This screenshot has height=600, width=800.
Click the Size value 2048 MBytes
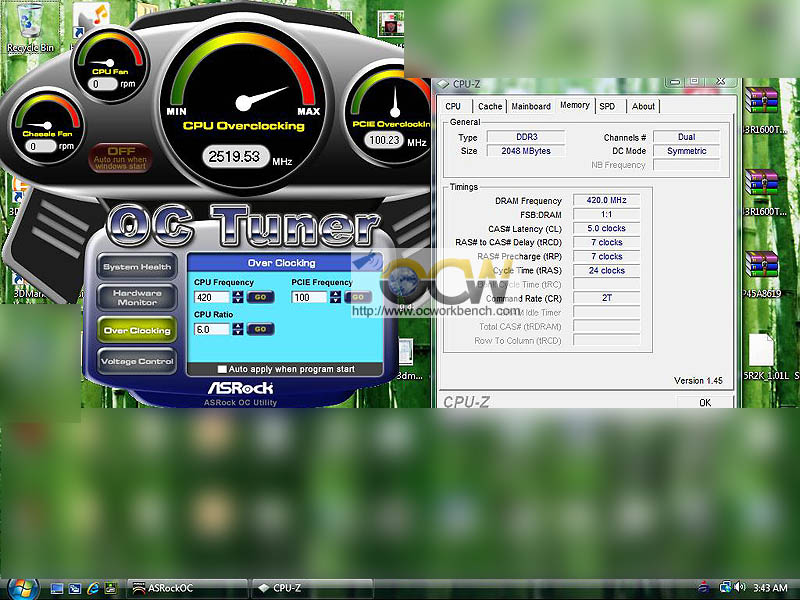526,151
